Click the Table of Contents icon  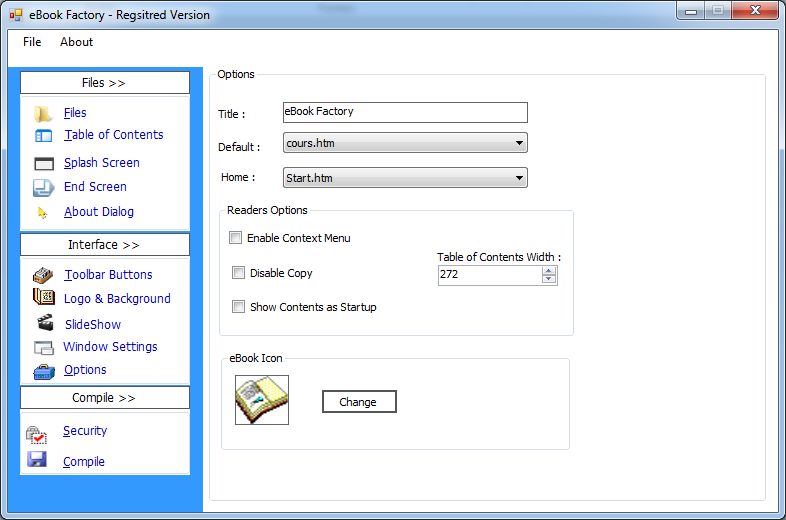tap(43, 135)
